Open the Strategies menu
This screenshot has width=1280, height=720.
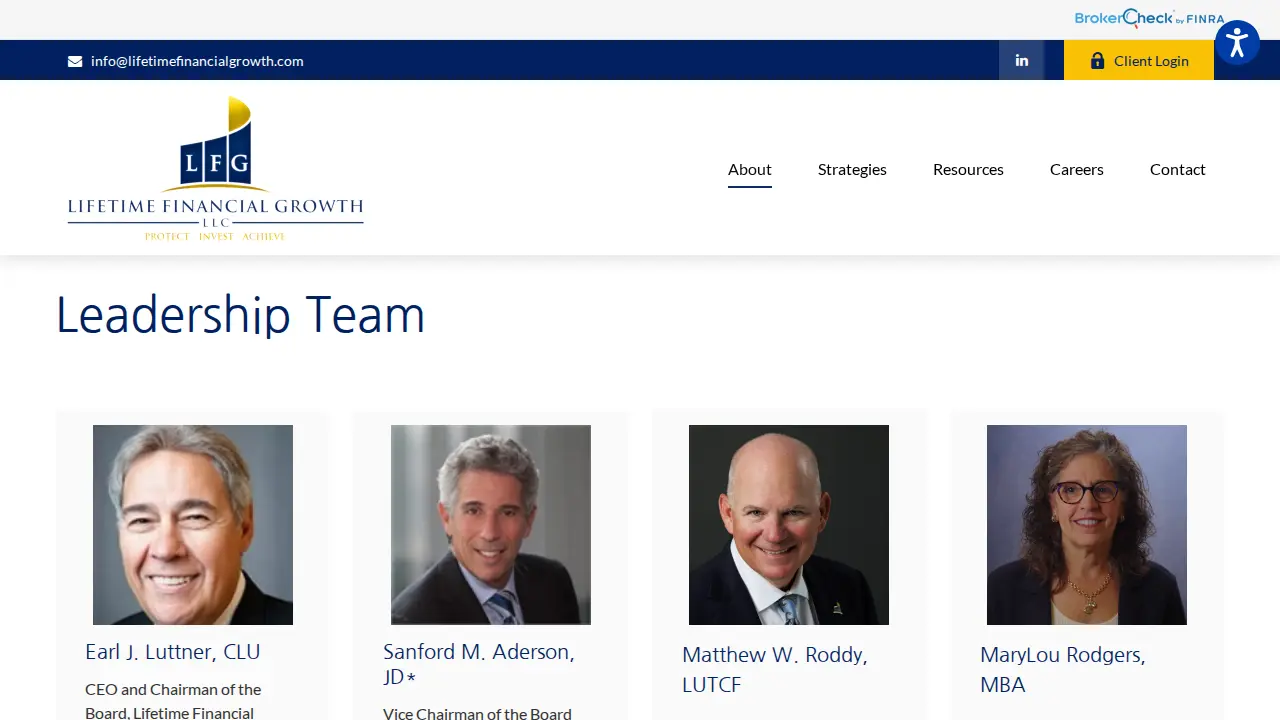[852, 169]
